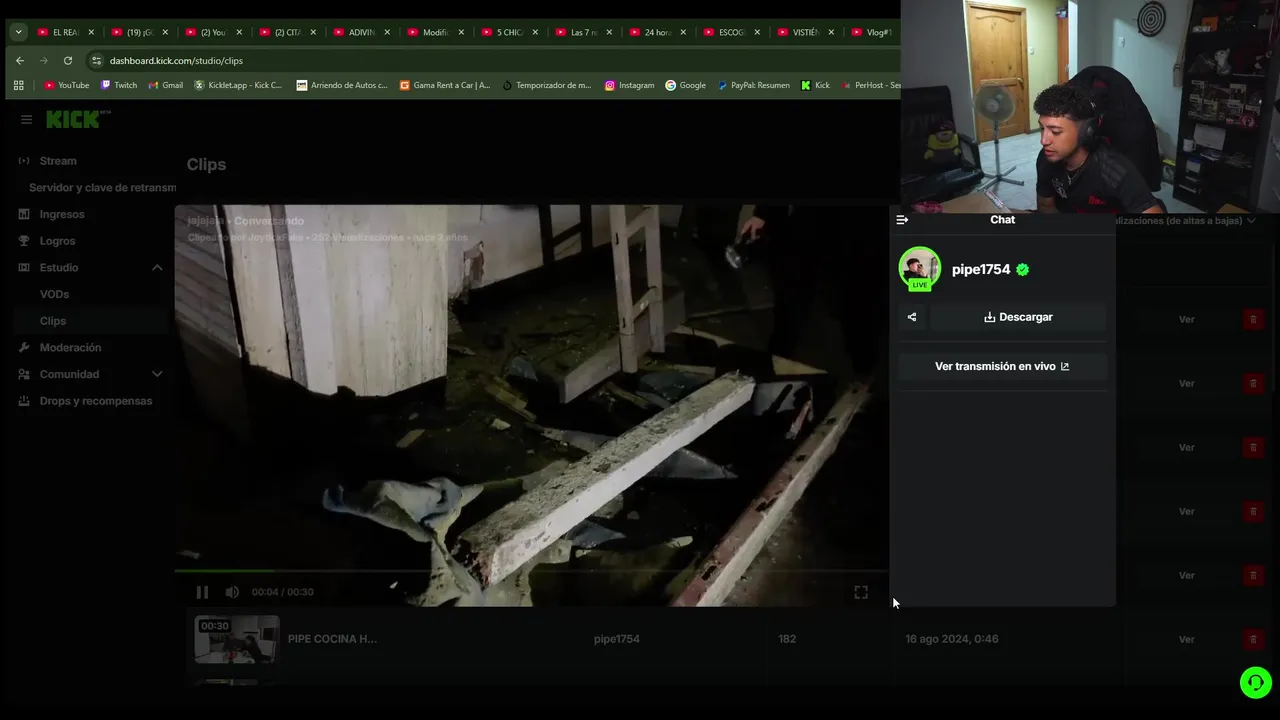Click Descargar to download clip

[x=1018, y=317]
